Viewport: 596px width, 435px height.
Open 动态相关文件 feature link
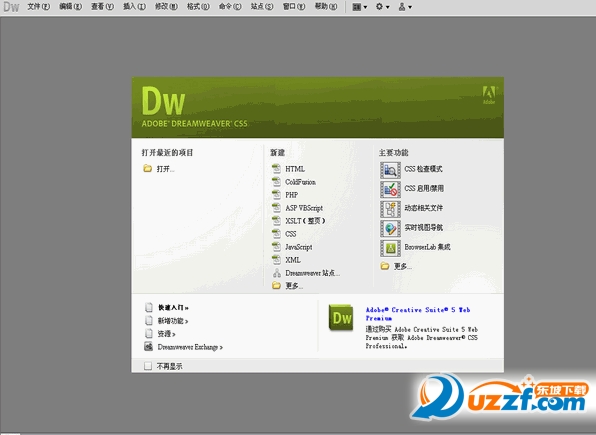pos(424,208)
